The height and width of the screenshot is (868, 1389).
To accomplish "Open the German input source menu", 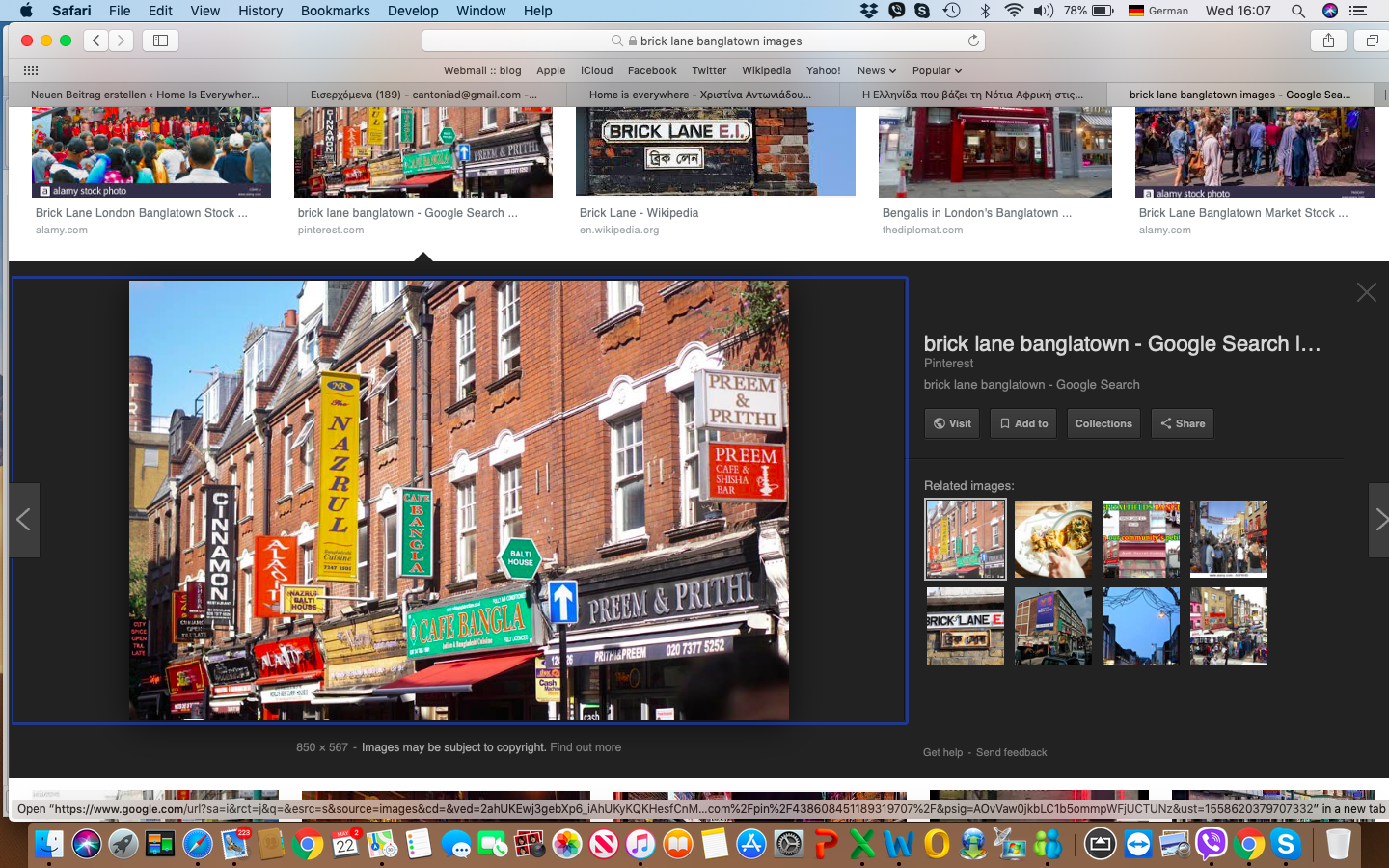I will coord(1157,11).
